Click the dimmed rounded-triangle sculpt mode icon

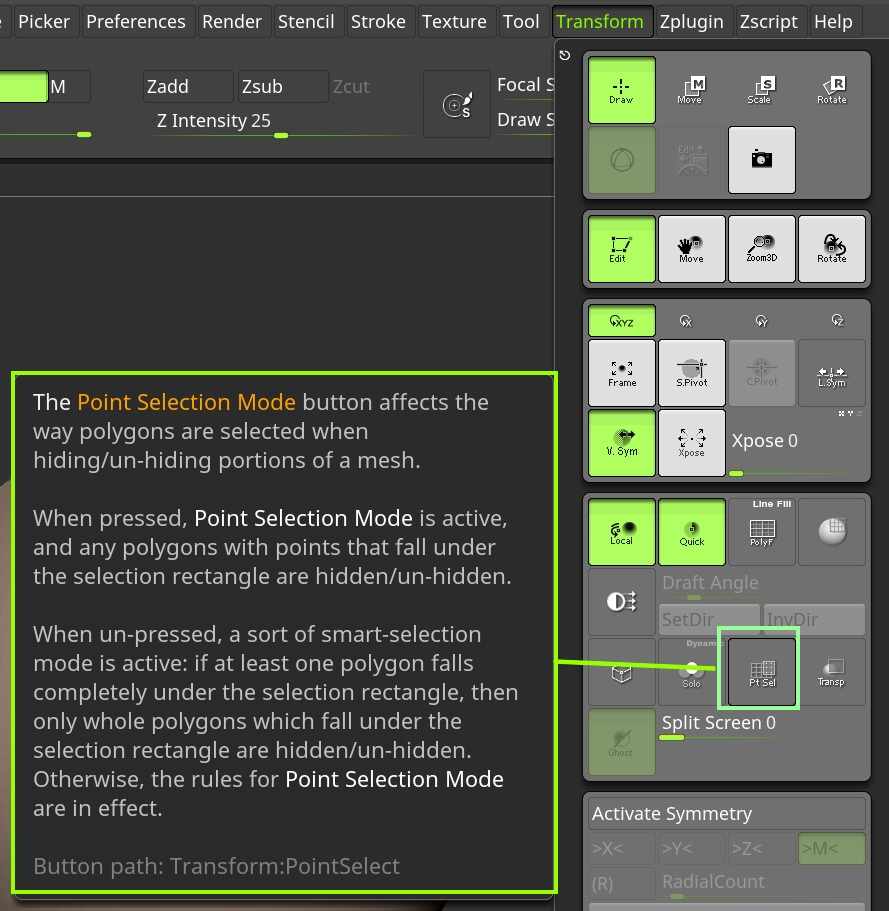click(621, 159)
